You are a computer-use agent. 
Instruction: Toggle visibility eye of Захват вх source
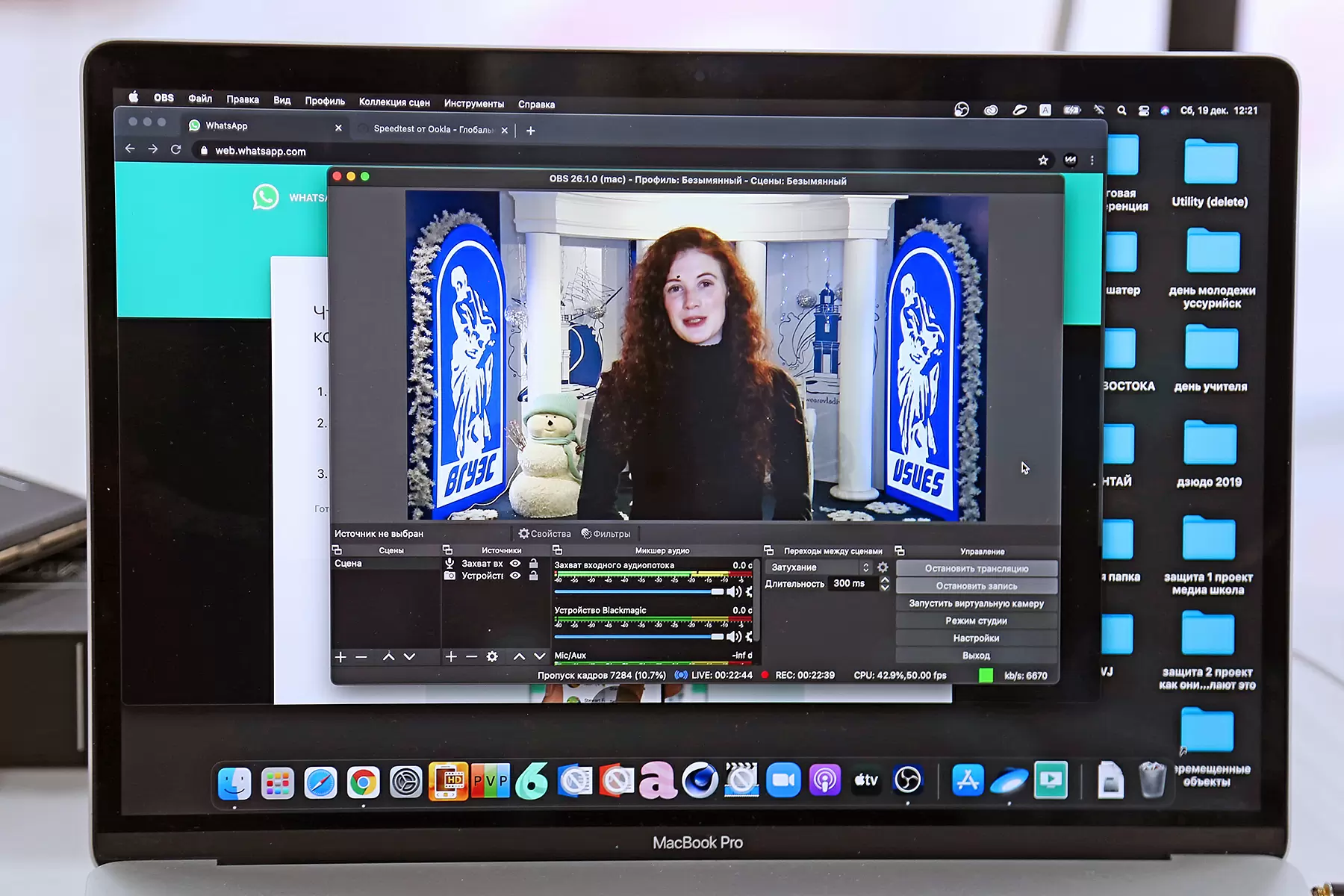[515, 564]
